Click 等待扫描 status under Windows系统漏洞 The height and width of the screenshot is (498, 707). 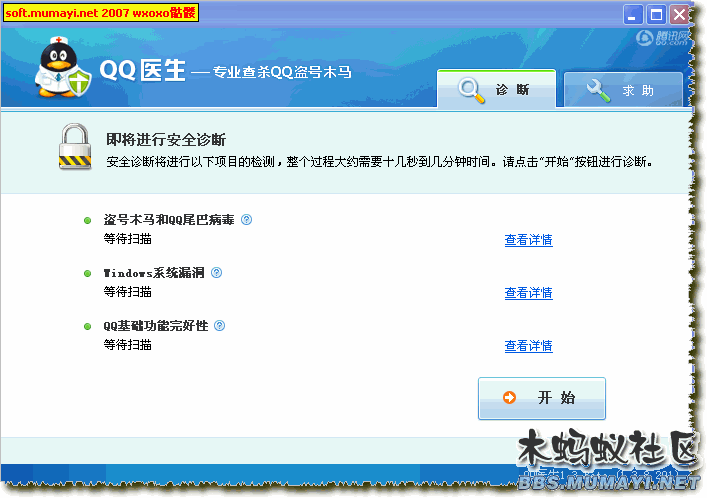[128, 292]
